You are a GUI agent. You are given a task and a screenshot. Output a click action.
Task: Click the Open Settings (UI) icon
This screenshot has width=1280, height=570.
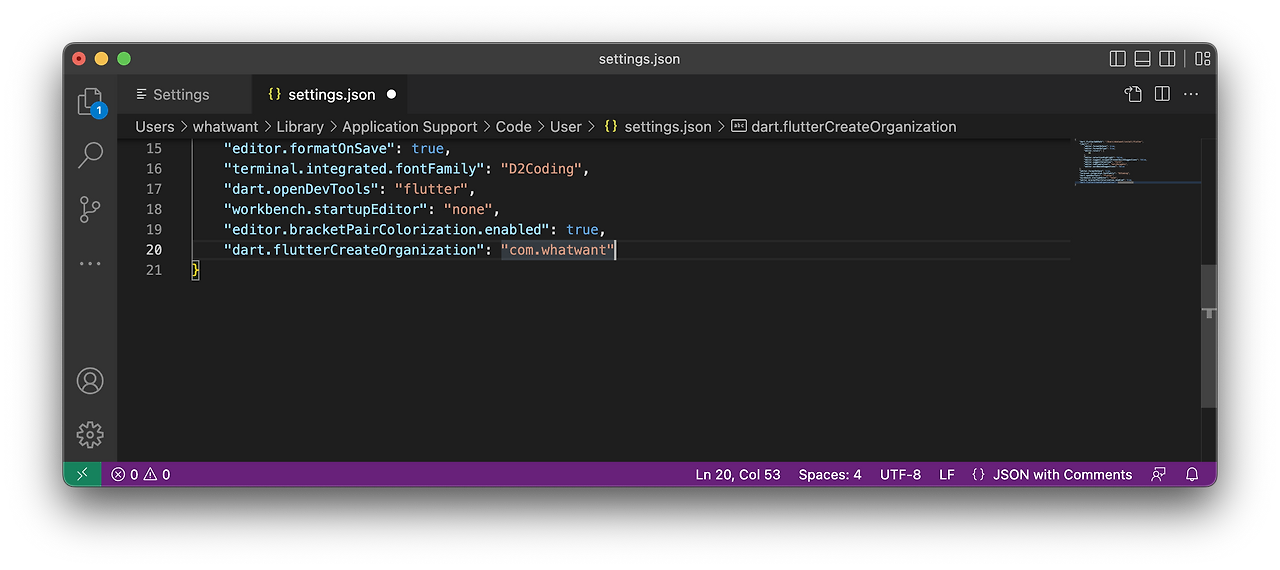(x=1133, y=94)
